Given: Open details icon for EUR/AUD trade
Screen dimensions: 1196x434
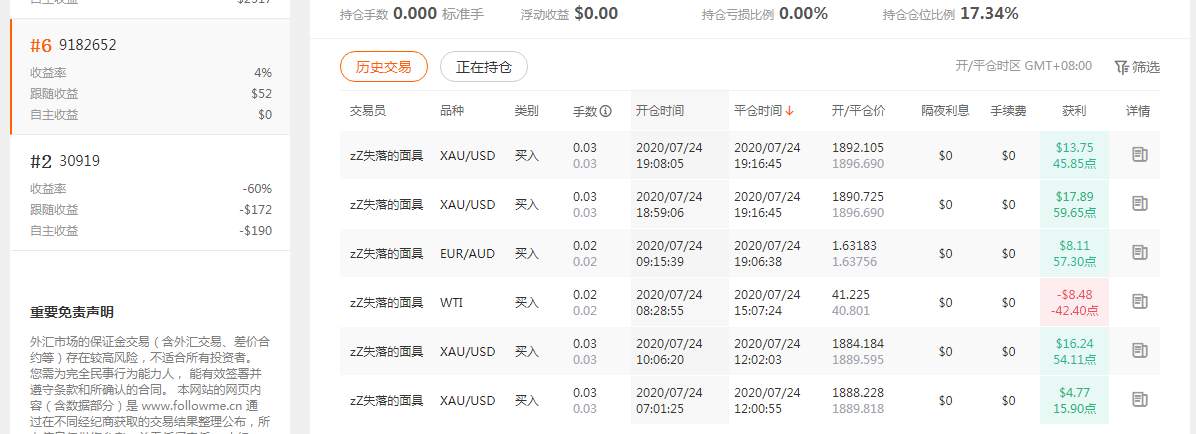Looking at the screenshot, I should click(1140, 252).
